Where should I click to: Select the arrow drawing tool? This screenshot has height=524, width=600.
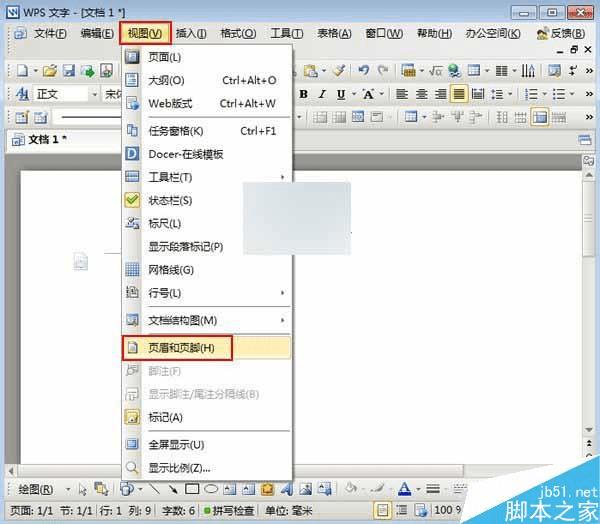[x=173, y=489]
